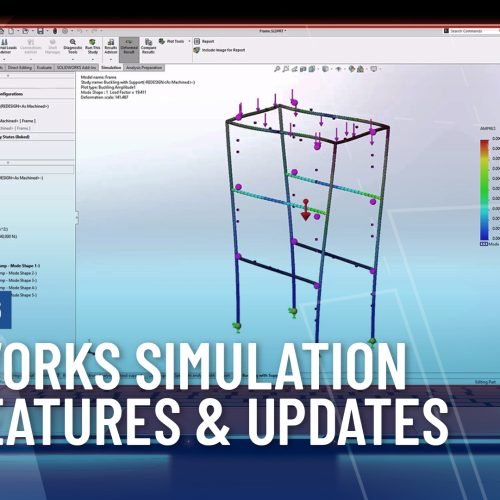This screenshot has height=500, width=500.
Task: Click the AMPRES color legend bar
Action: click(x=484, y=190)
